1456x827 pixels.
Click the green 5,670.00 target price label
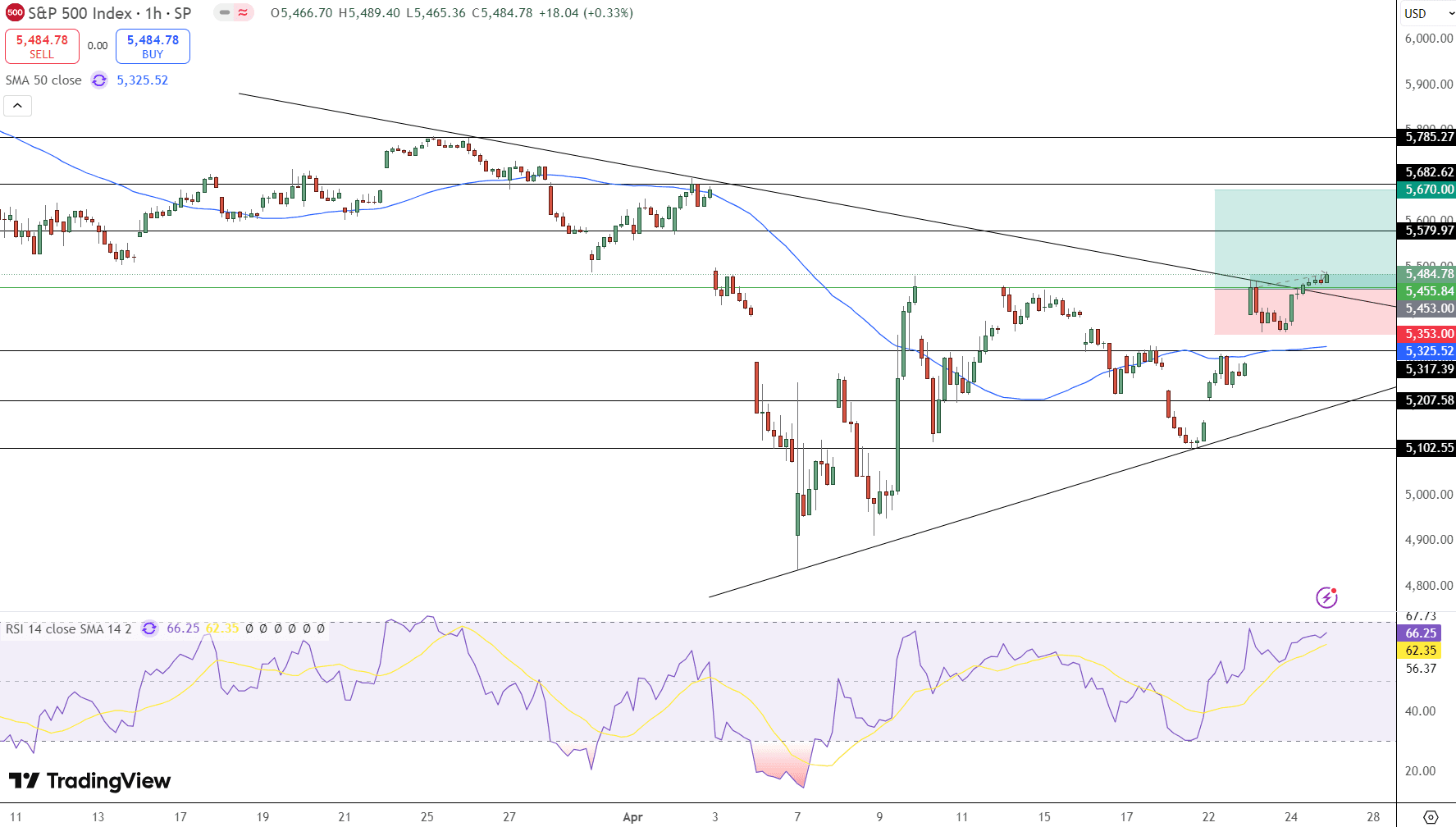pyautogui.click(x=1426, y=190)
